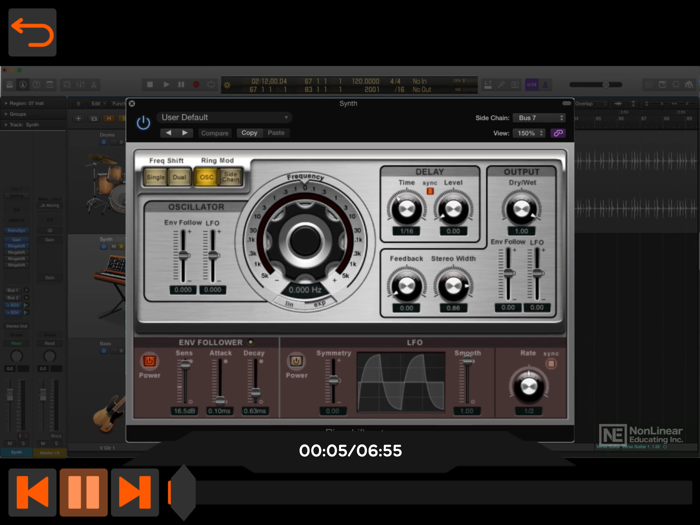This screenshot has height=525, width=700.
Task: Click the Env Follower Decay slider
Action: pyautogui.click(x=255, y=381)
